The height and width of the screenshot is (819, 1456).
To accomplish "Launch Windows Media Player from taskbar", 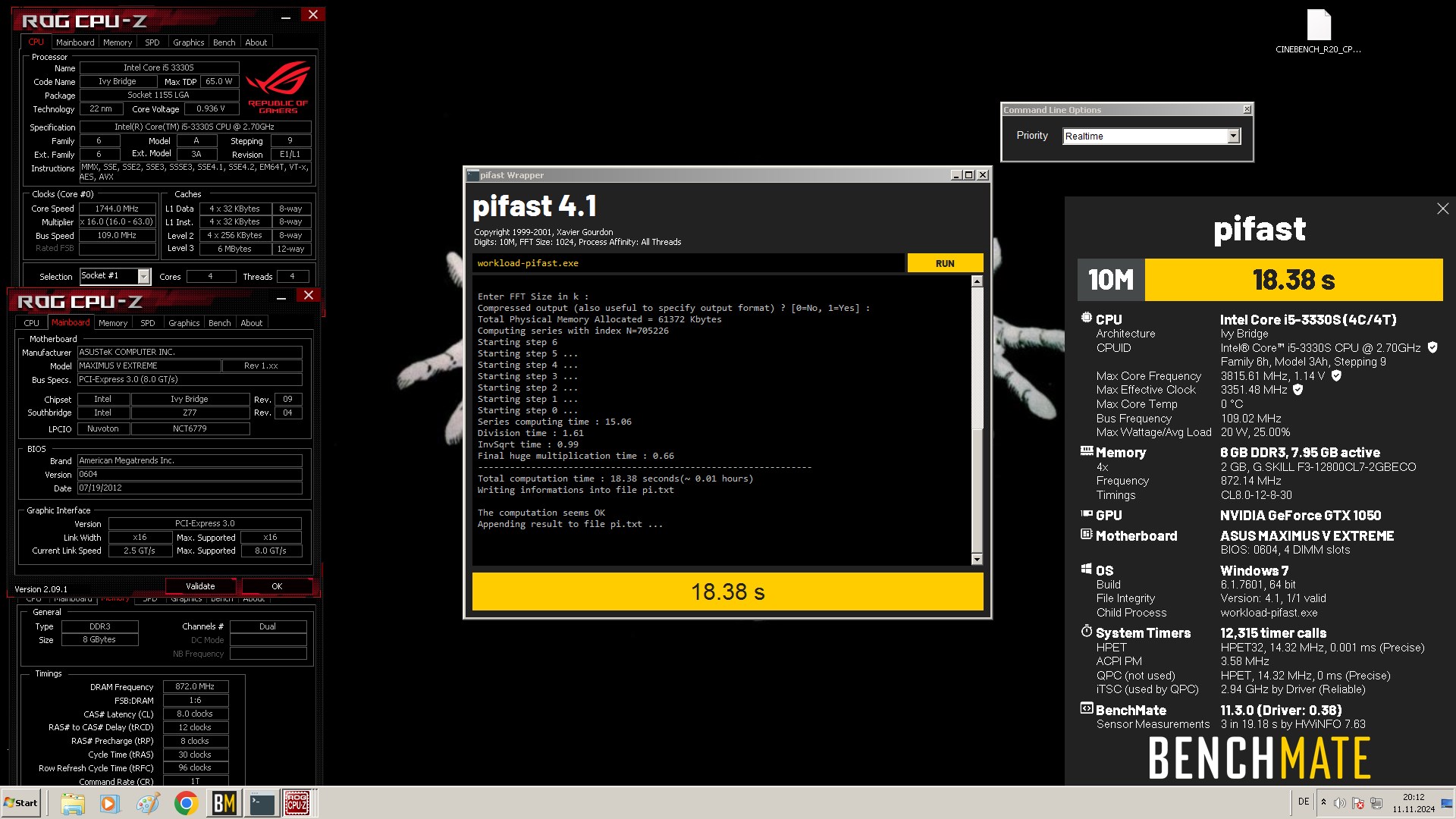I will click(110, 803).
